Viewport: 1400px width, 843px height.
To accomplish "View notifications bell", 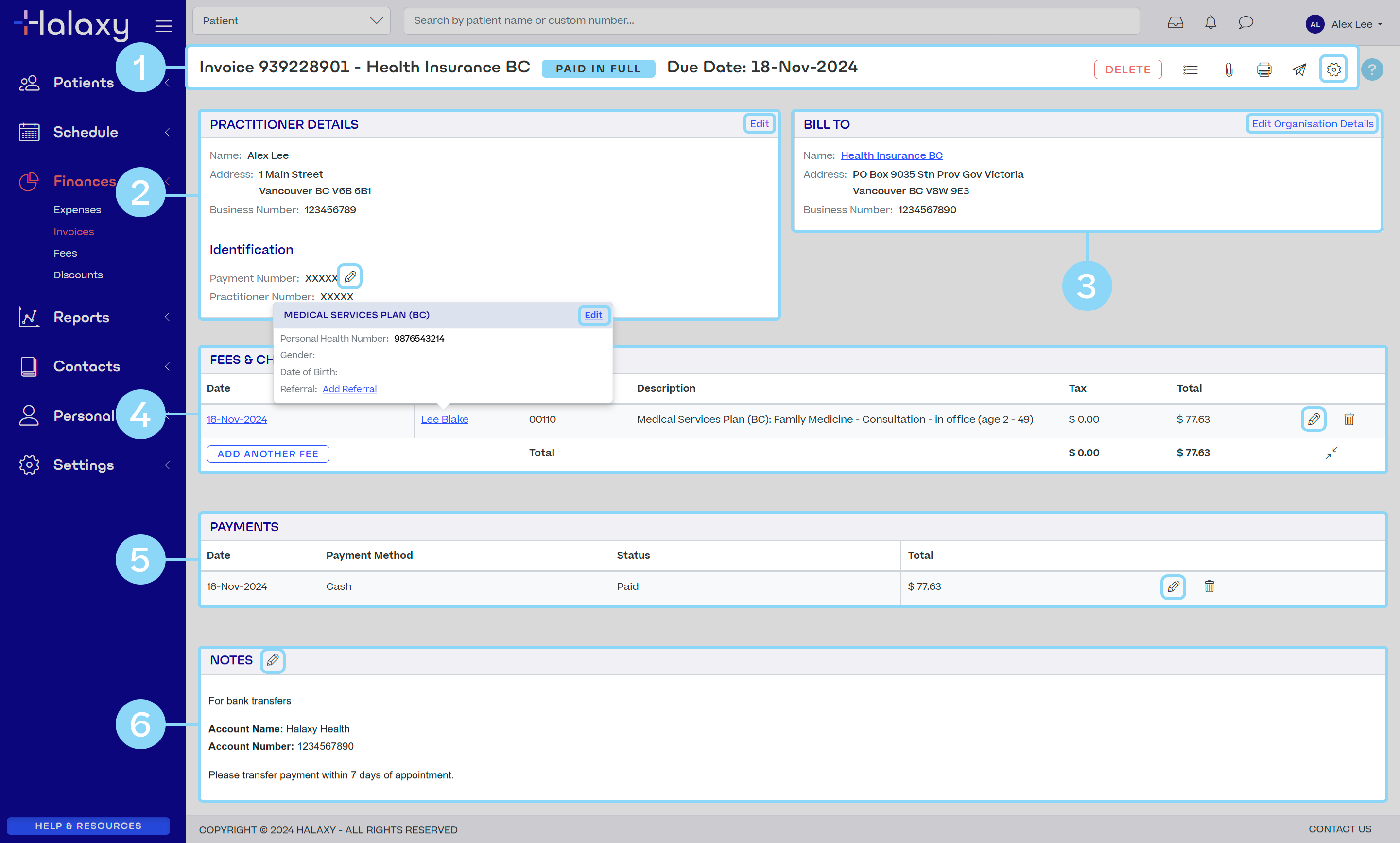I will 1210,23.
